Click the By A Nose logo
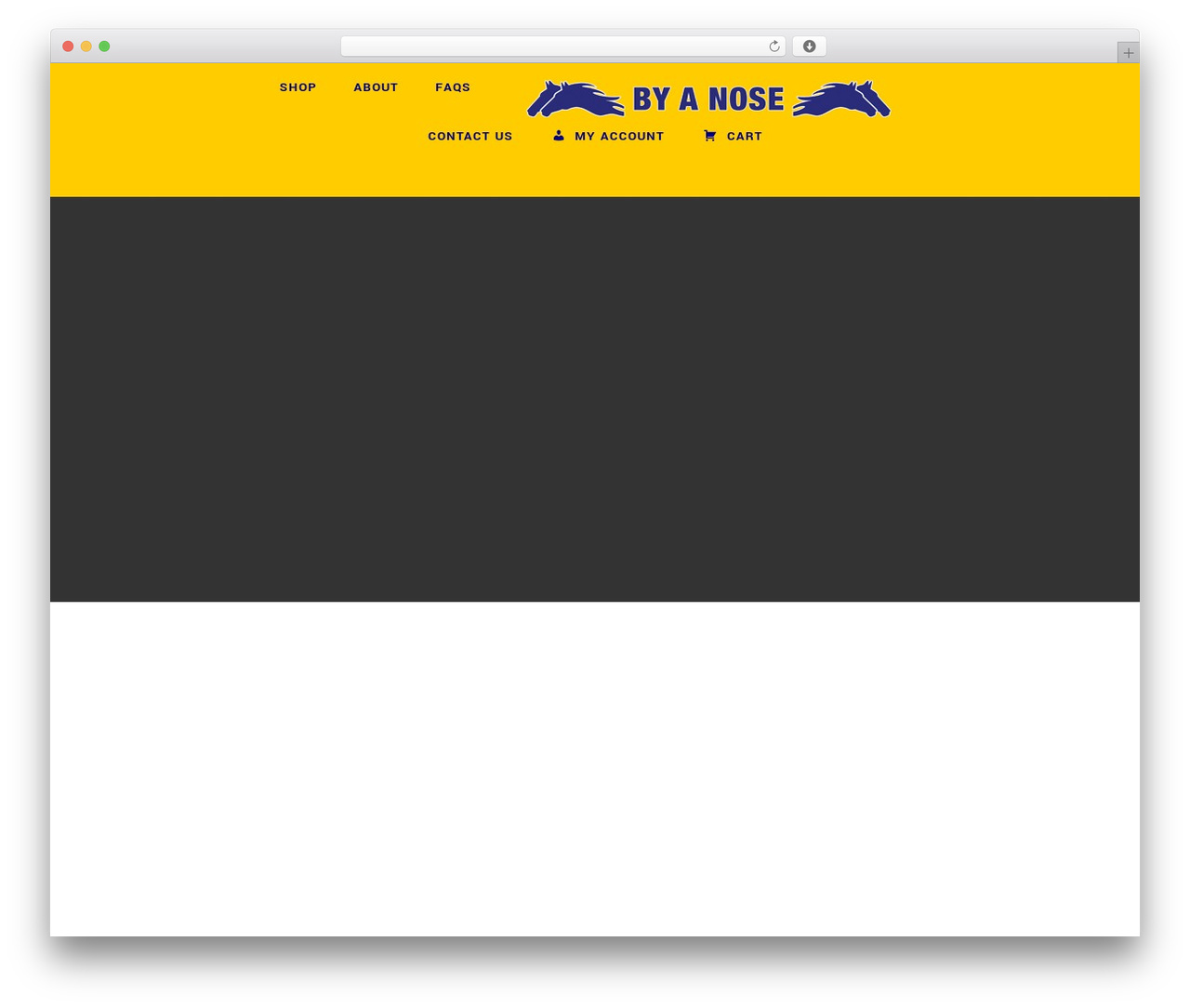 coord(708,99)
